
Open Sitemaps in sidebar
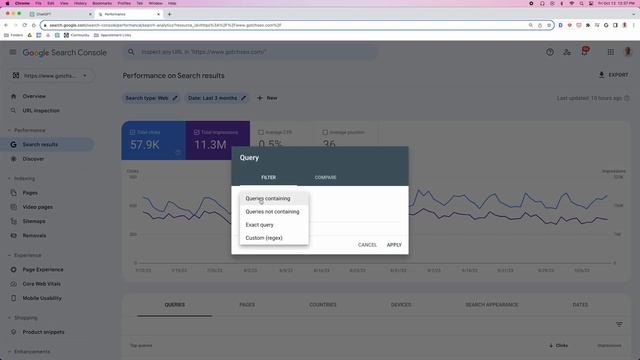(34, 221)
